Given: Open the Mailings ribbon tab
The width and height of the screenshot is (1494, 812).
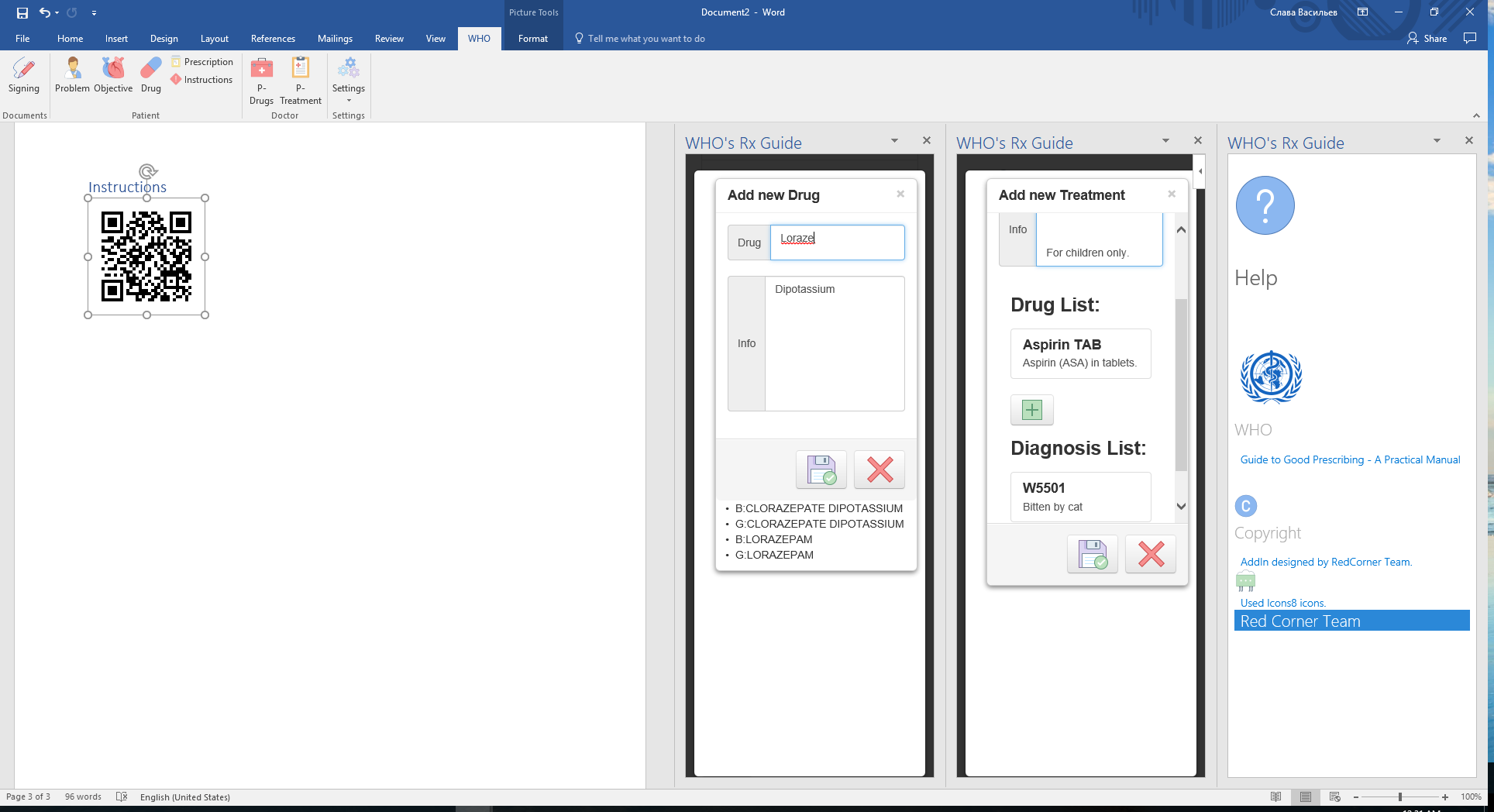Looking at the screenshot, I should click(x=335, y=39).
